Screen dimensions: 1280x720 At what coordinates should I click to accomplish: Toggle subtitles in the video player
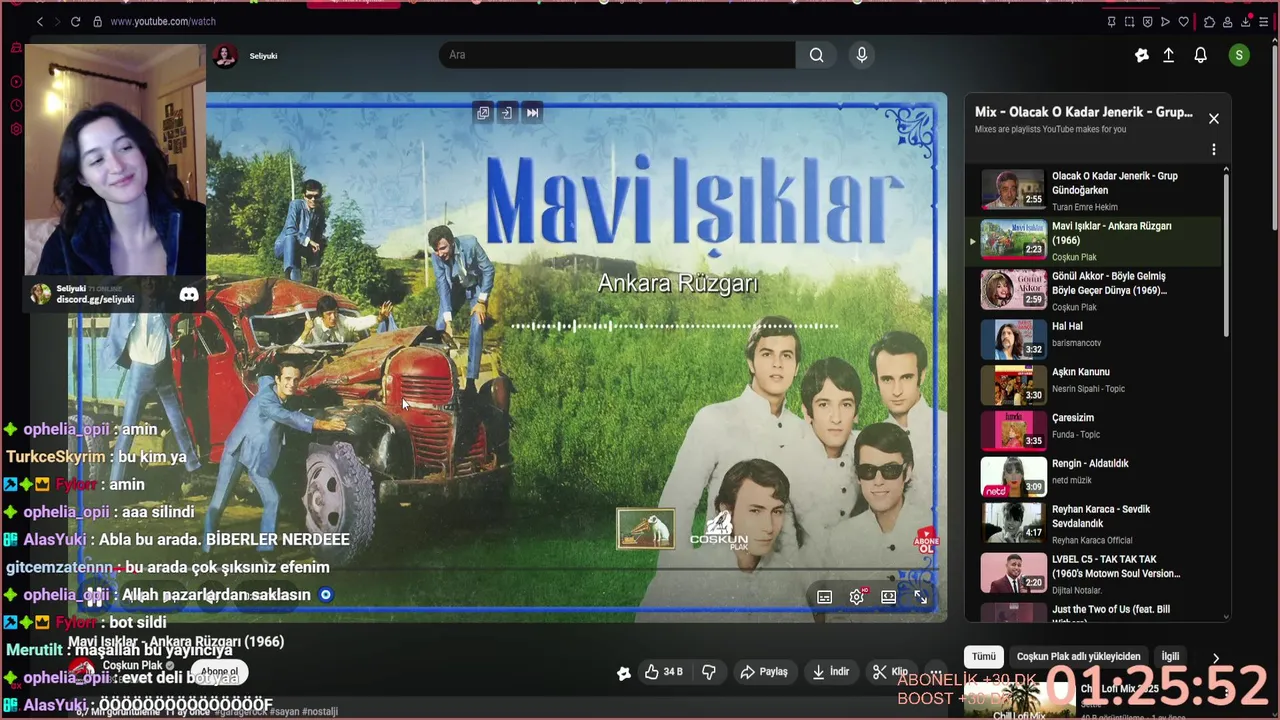coord(825,597)
